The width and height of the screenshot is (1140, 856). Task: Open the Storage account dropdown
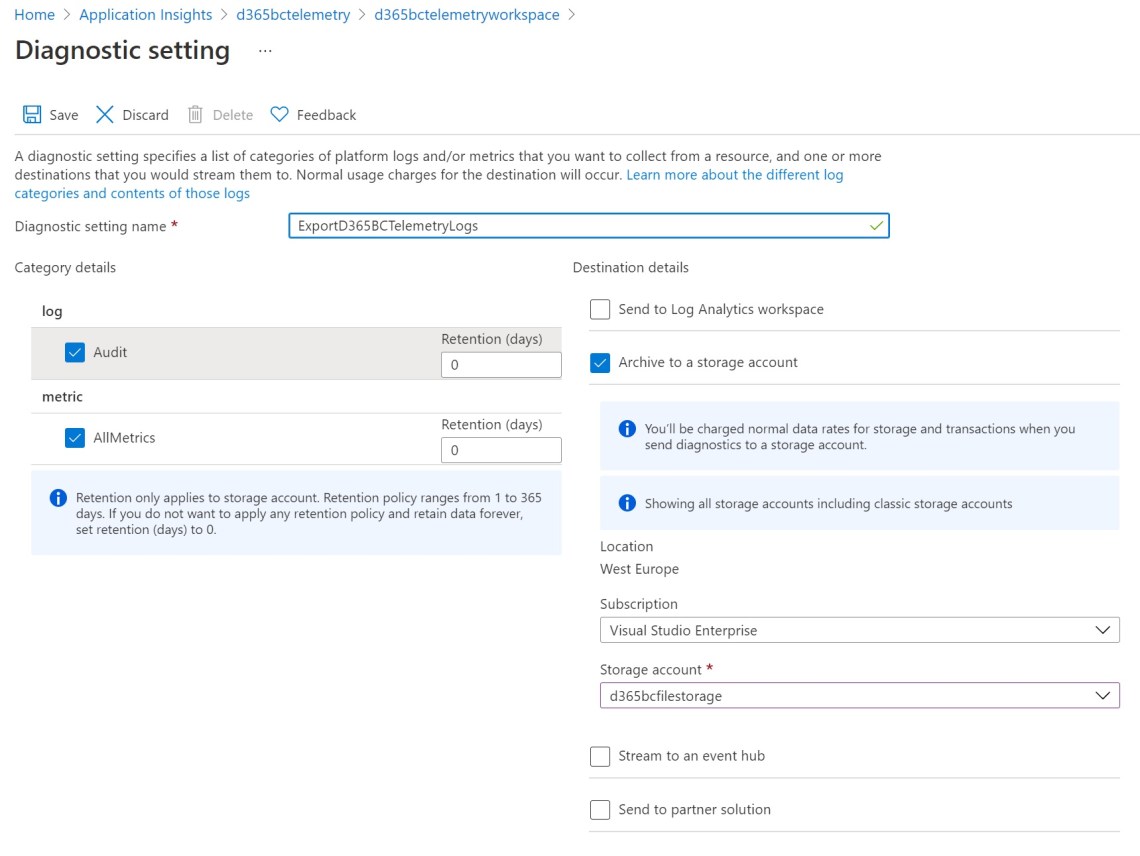(1103, 695)
